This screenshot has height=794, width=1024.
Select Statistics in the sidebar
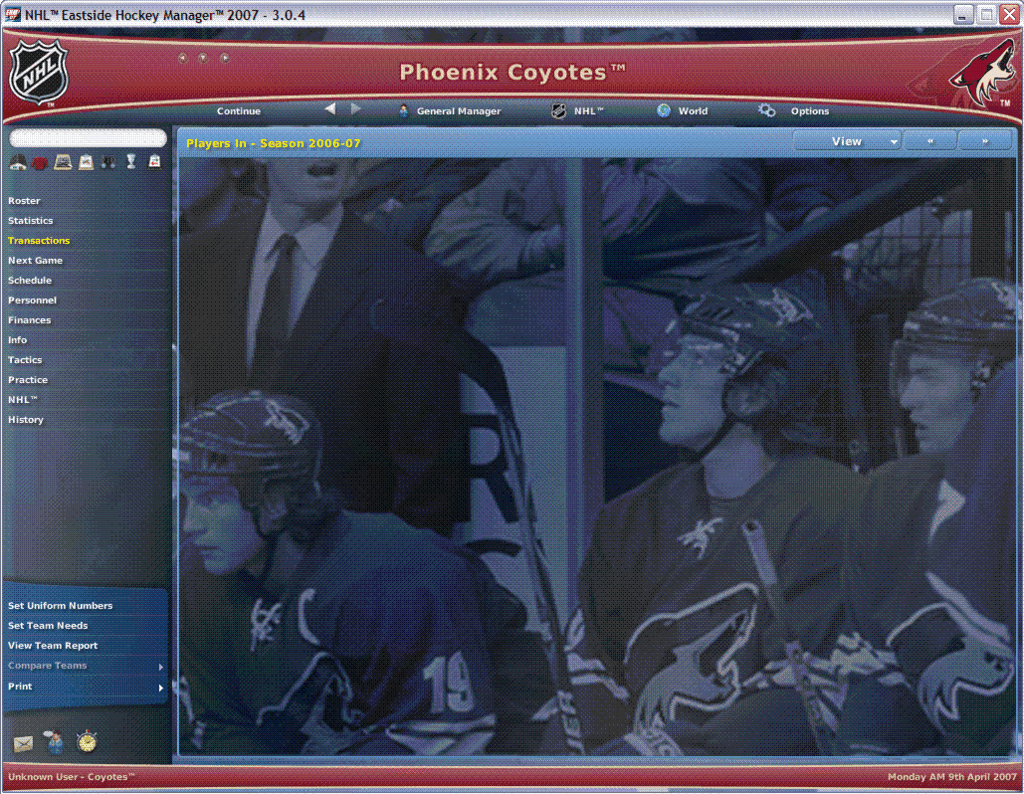coord(31,221)
